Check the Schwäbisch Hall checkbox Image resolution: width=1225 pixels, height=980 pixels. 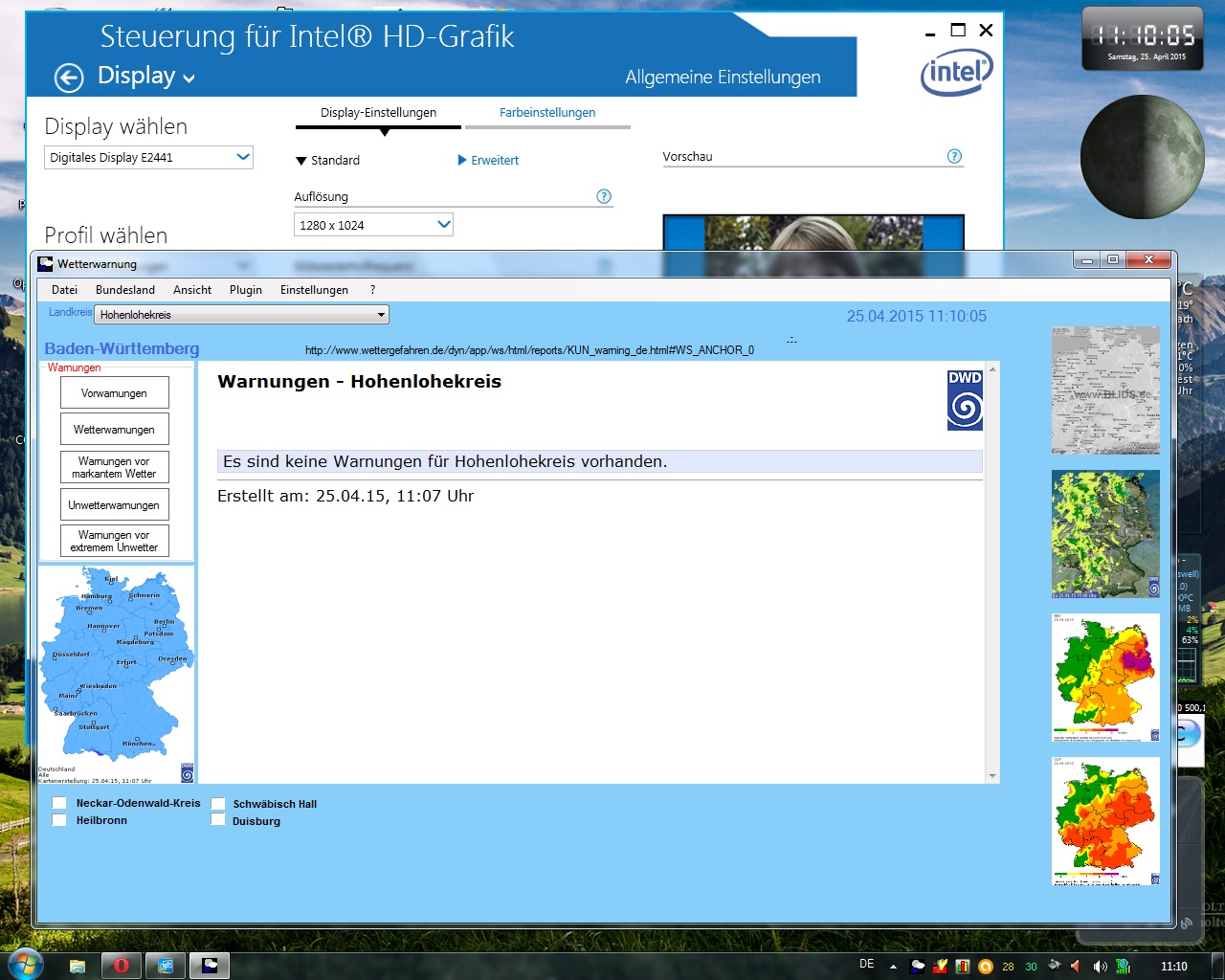click(218, 804)
